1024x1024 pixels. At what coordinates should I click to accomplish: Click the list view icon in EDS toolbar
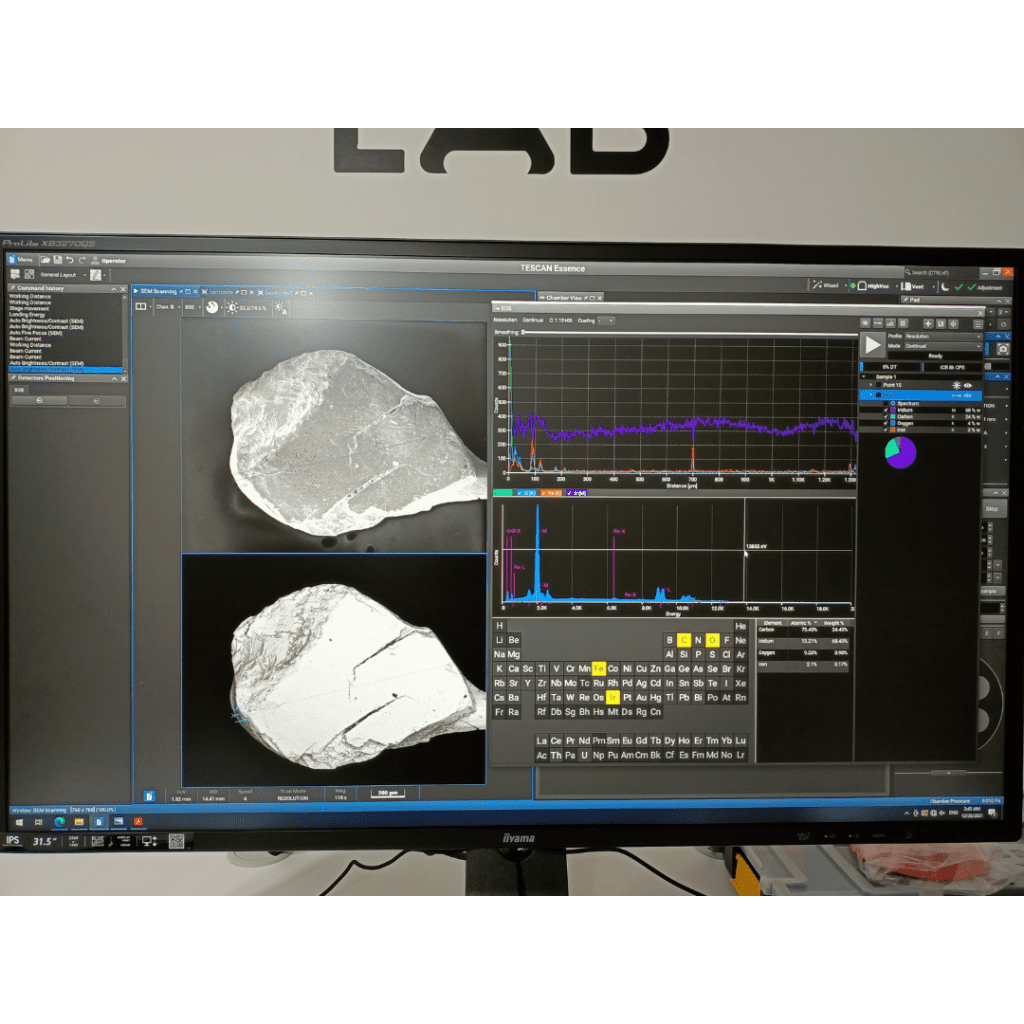903,323
